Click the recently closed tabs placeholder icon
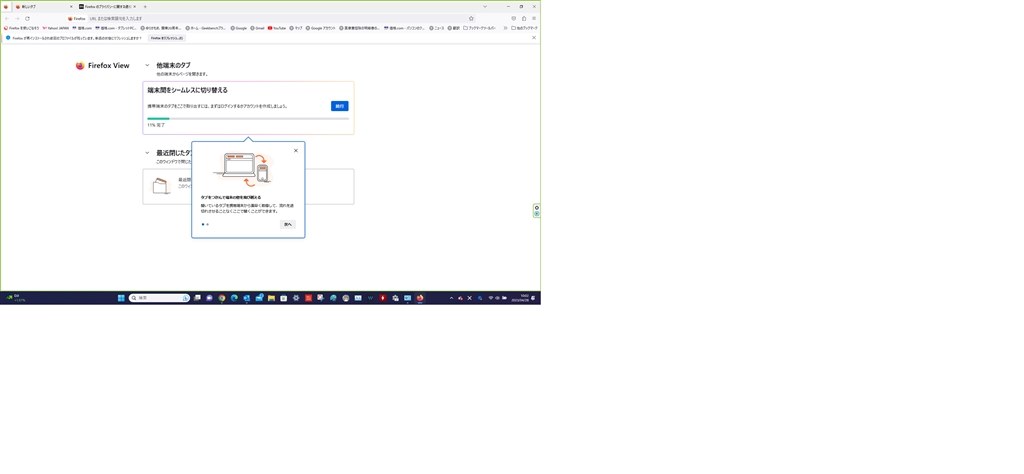 (x=161, y=187)
